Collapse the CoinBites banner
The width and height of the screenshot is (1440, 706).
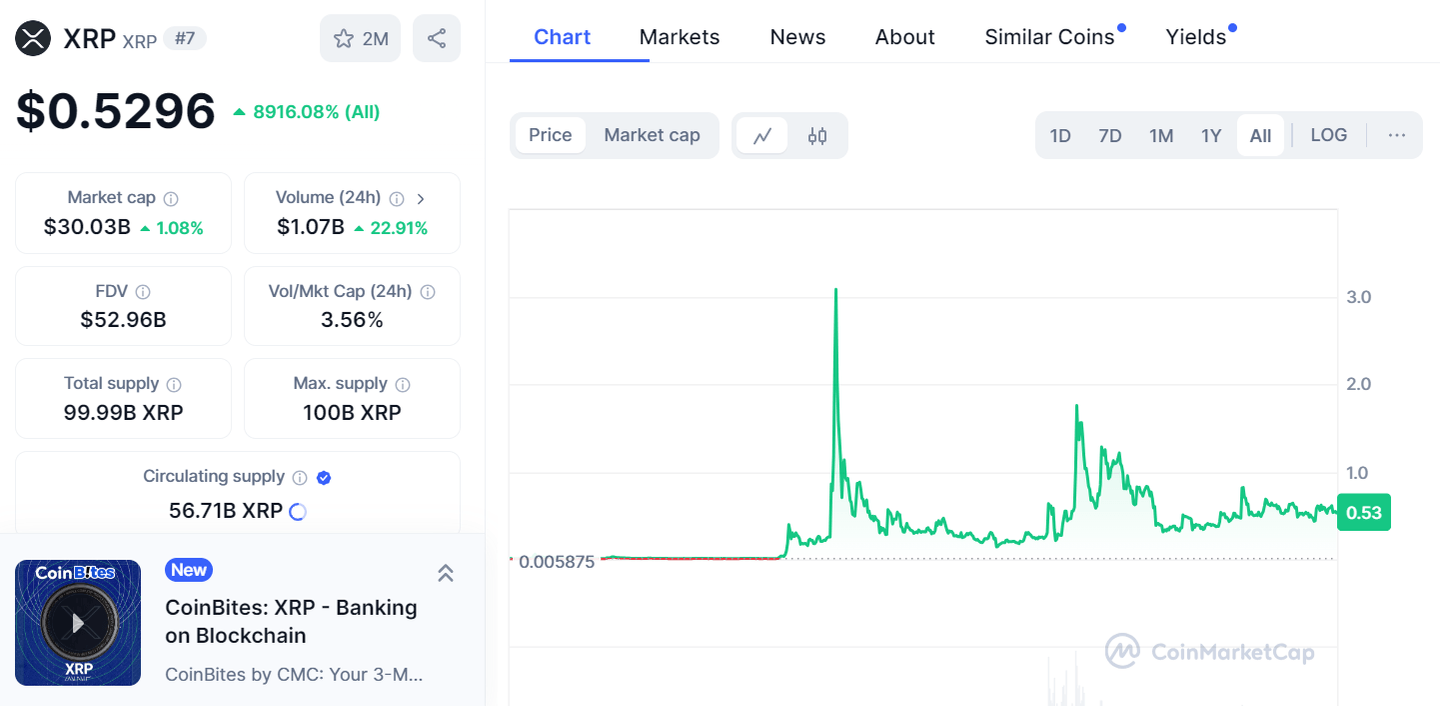point(446,572)
